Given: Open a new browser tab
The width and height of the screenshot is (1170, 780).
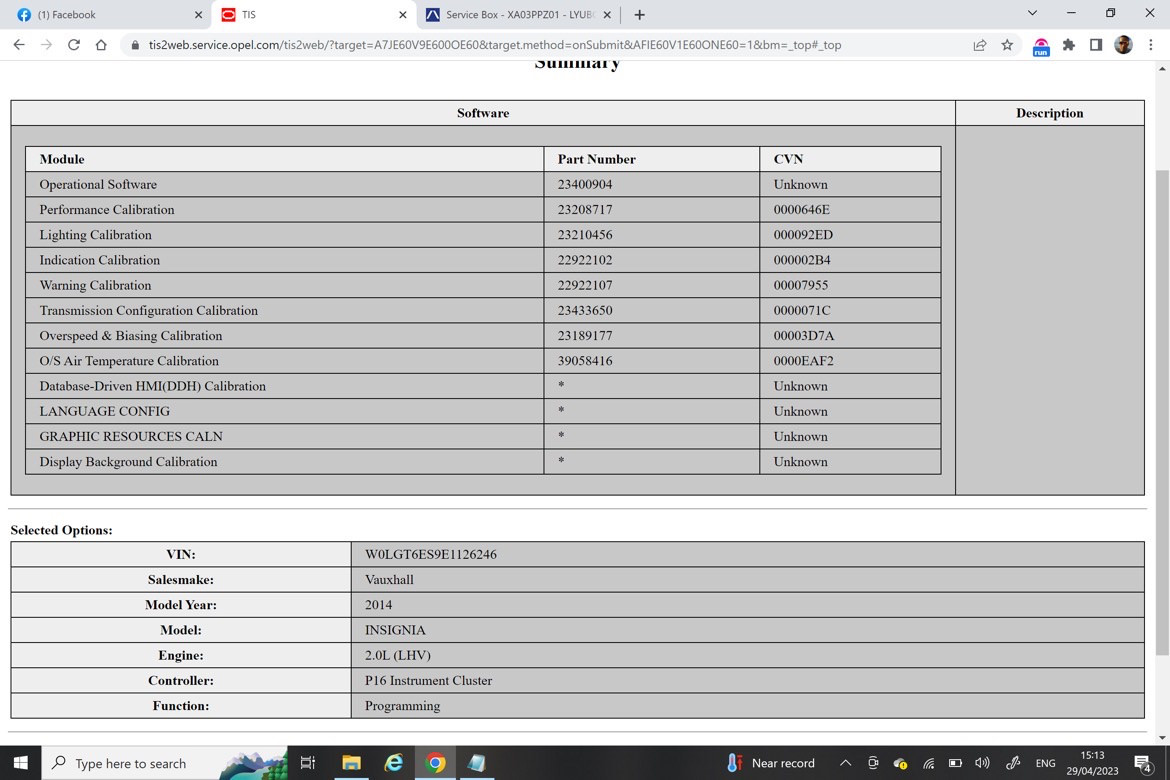Looking at the screenshot, I should click(x=639, y=14).
